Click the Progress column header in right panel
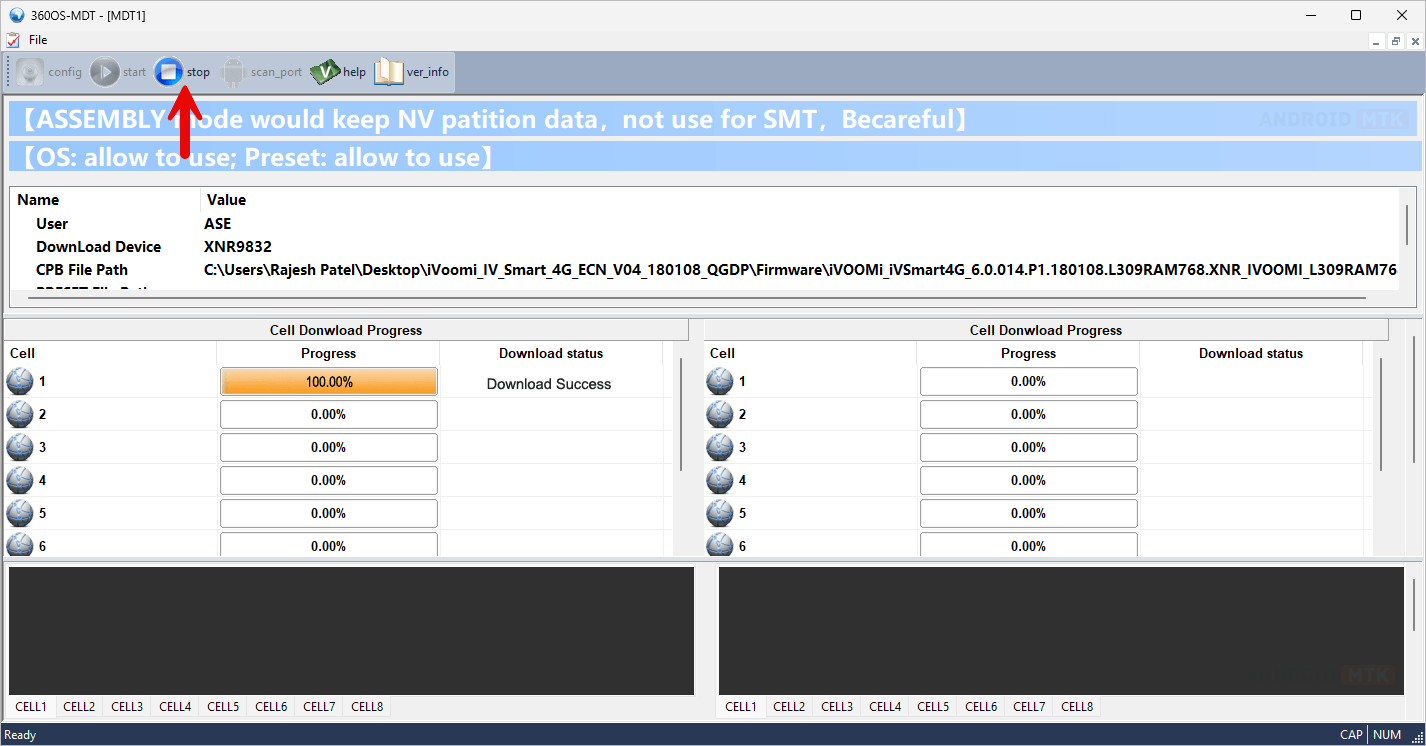The width and height of the screenshot is (1426, 746). point(1028,353)
